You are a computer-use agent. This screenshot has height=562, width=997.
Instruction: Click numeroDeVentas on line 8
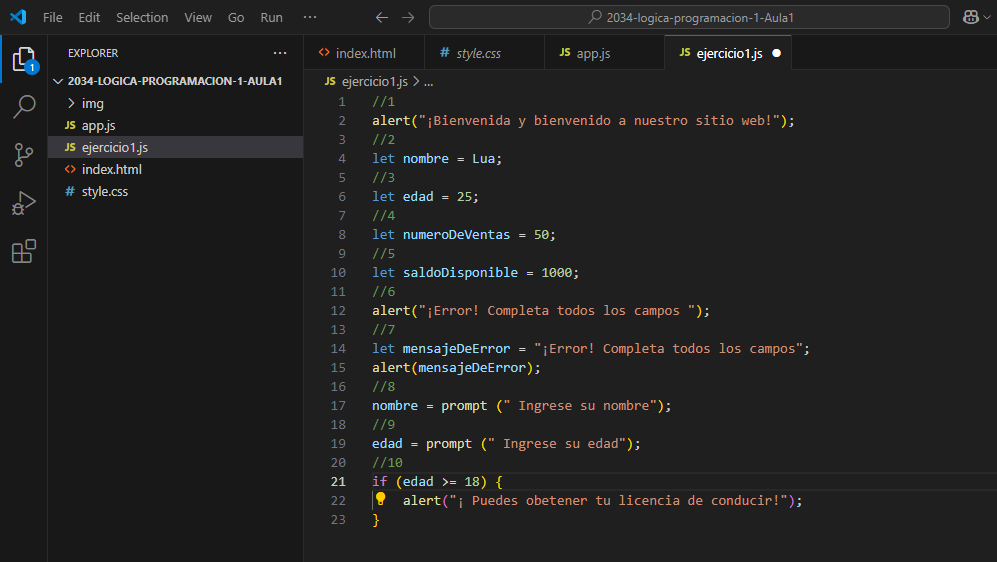point(456,235)
